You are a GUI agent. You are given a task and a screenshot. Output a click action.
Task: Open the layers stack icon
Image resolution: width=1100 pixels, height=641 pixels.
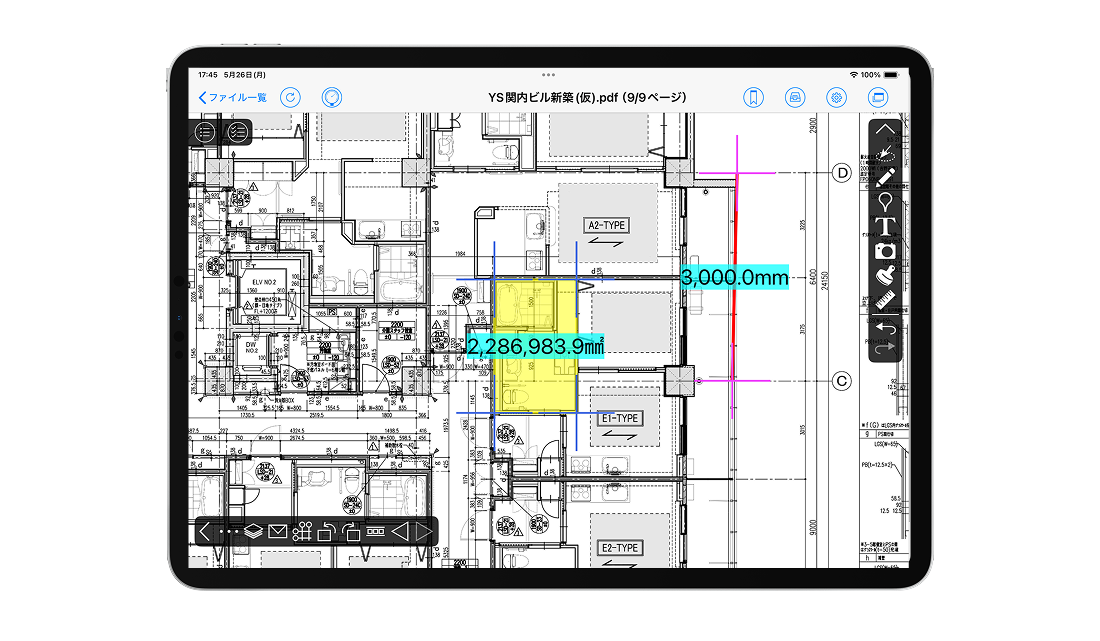(253, 532)
